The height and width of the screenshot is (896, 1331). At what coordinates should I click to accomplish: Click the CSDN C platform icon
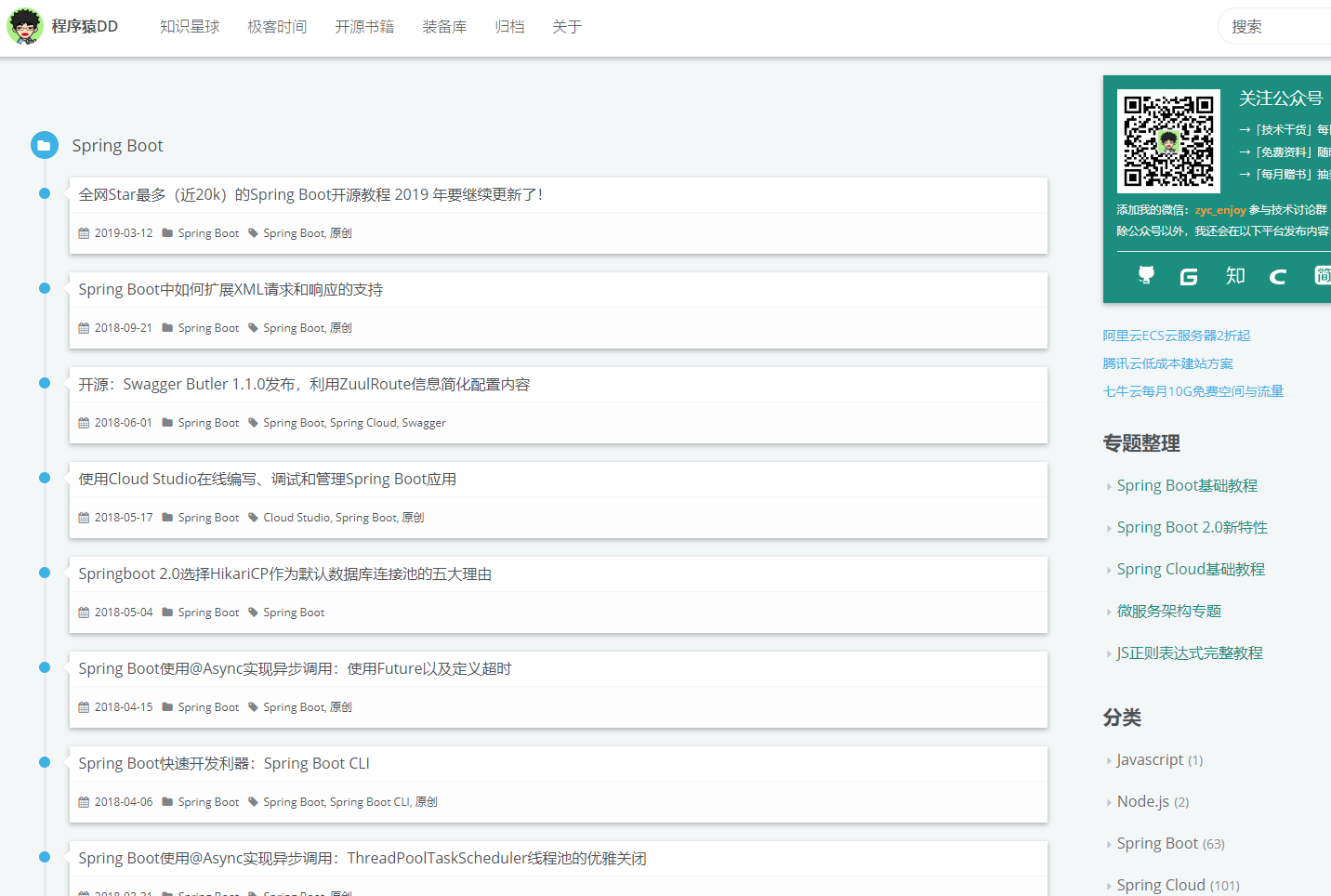click(x=1277, y=275)
